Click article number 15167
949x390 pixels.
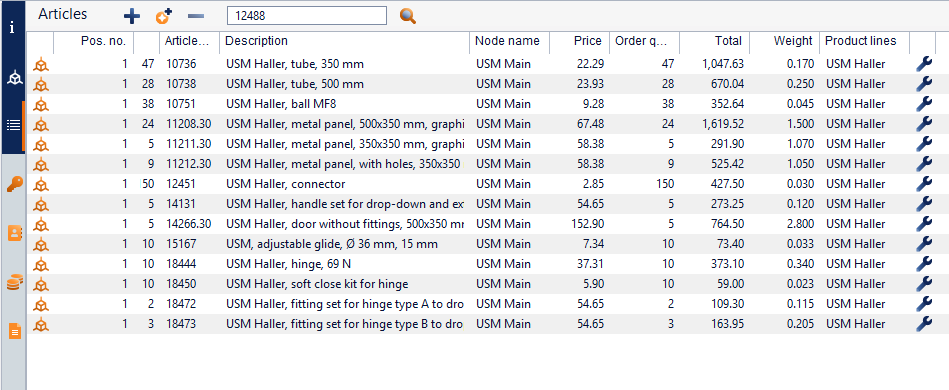181,243
